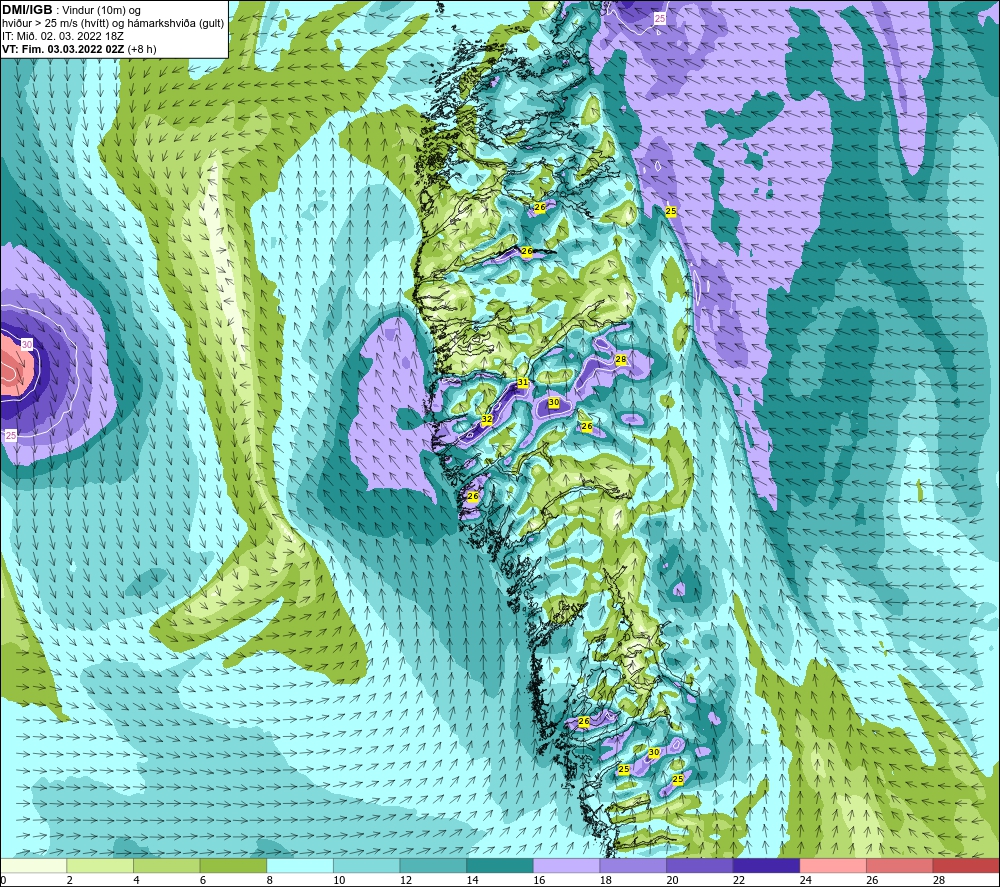Pick the 24–26 m/s pink legend swatch
Screen dimensions: 1000x887
click(x=833, y=865)
